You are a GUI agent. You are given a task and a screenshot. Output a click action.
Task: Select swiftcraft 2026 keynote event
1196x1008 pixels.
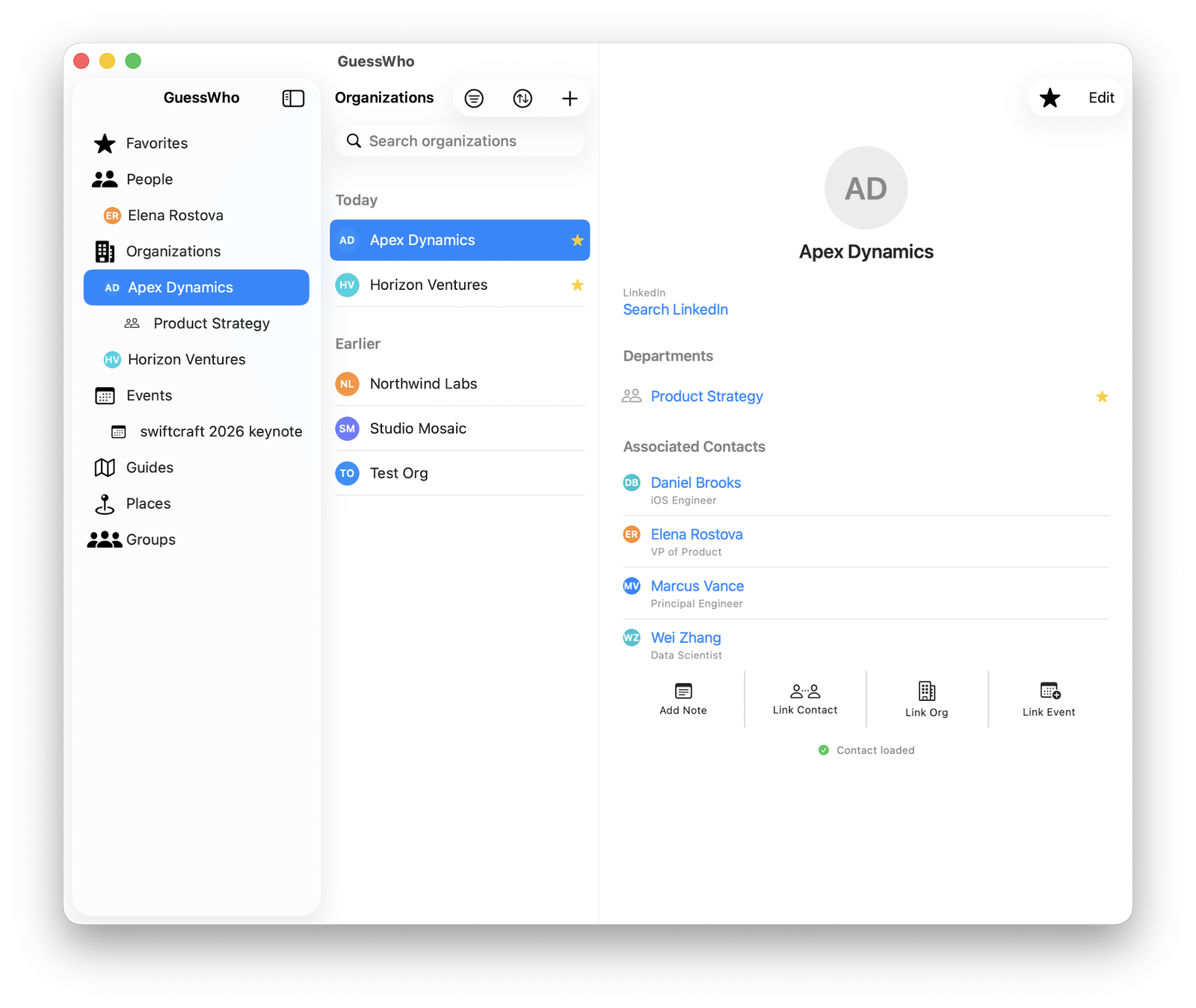(x=197, y=431)
